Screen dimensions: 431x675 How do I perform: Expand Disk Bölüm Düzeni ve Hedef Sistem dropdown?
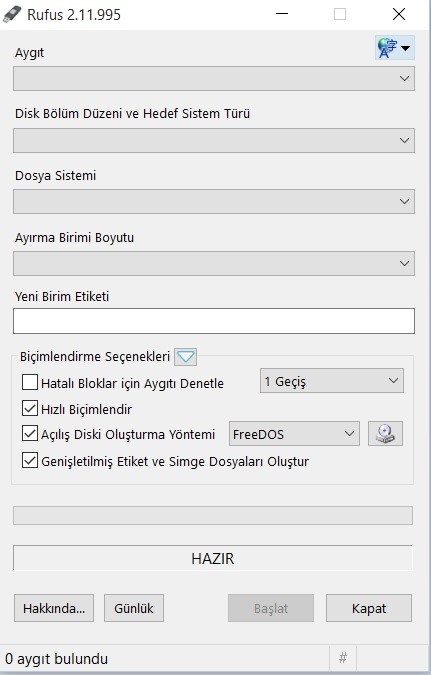pyautogui.click(x=214, y=140)
